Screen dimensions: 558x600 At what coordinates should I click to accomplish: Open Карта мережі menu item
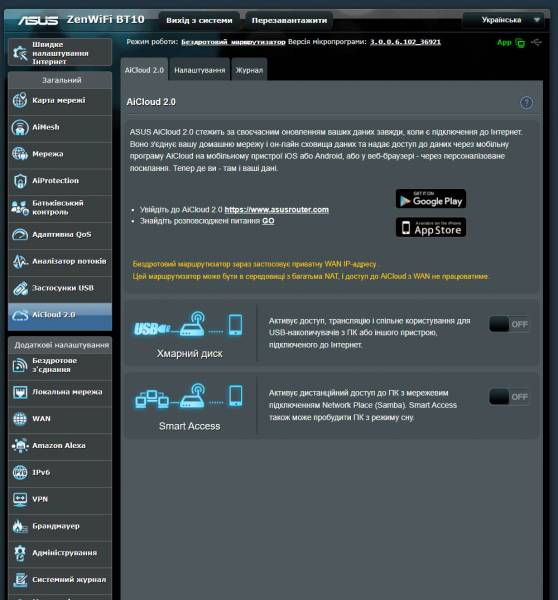[60, 100]
